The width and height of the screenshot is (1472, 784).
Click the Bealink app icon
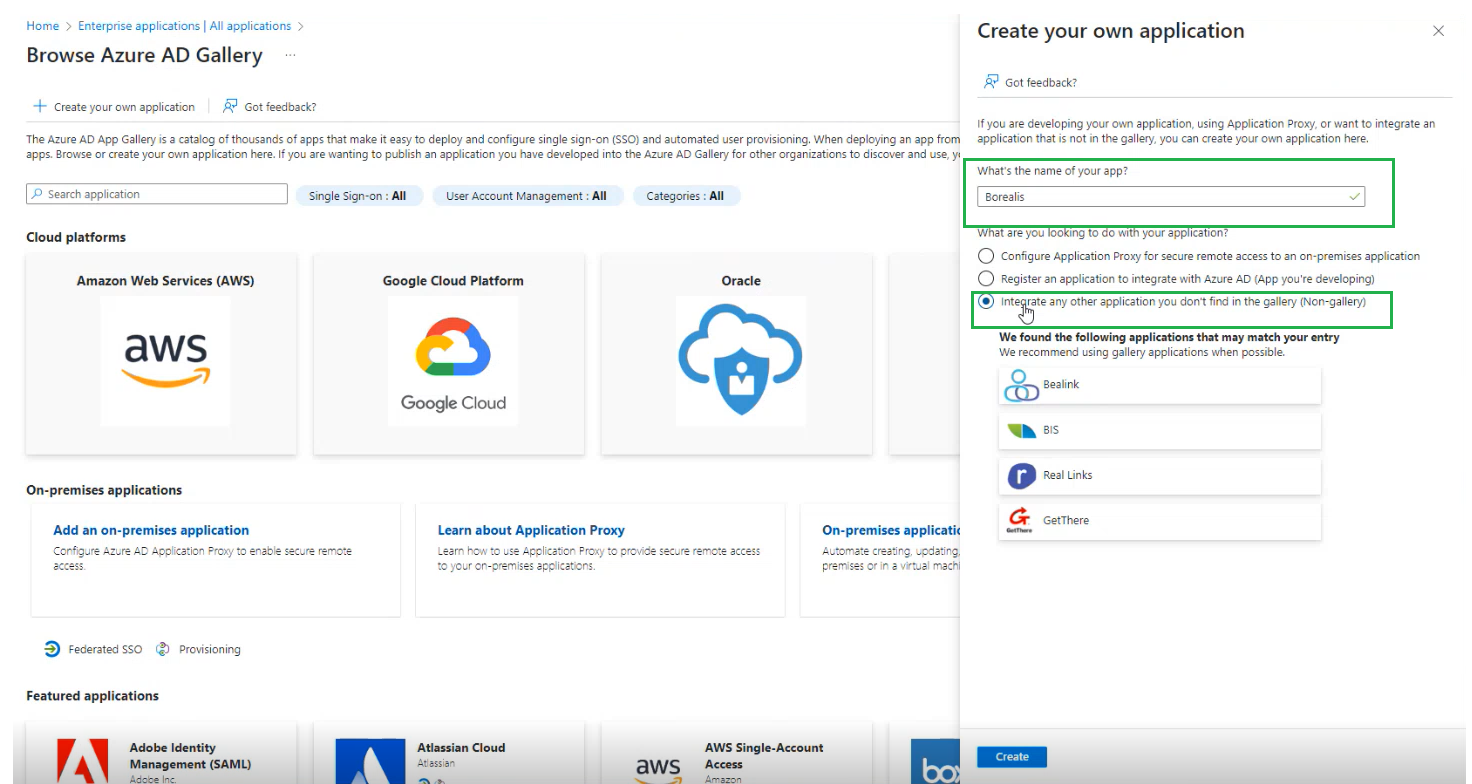pos(1021,385)
